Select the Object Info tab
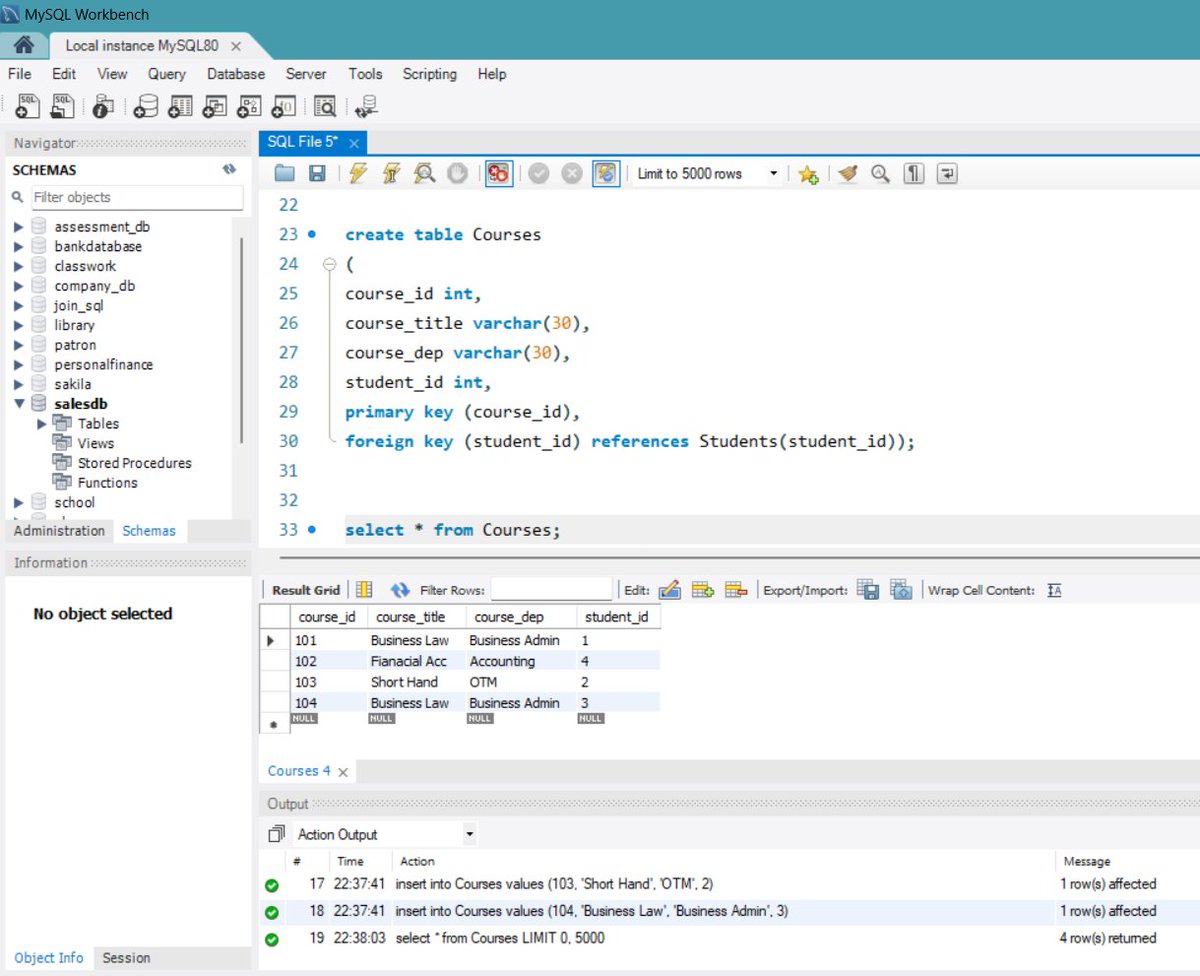The width and height of the screenshot is (1200, 976). (x=49, y=958)
